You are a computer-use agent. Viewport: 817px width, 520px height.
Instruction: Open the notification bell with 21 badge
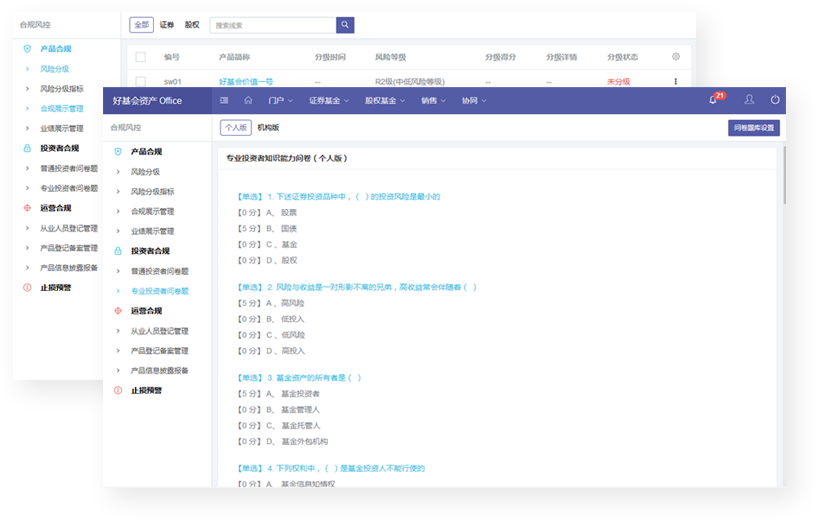tap(714, 100)
